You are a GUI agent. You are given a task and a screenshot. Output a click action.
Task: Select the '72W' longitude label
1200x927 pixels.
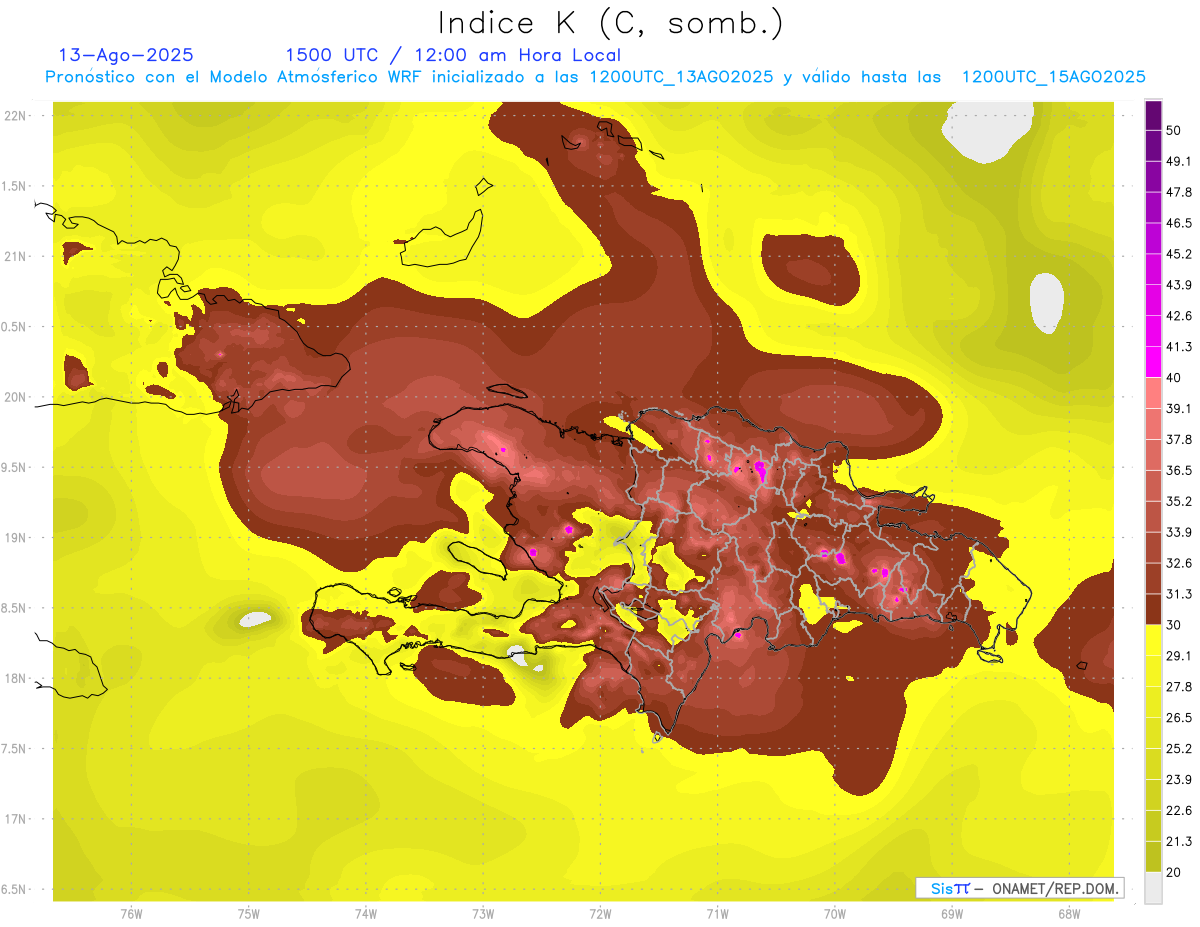(x=600, y=914)
